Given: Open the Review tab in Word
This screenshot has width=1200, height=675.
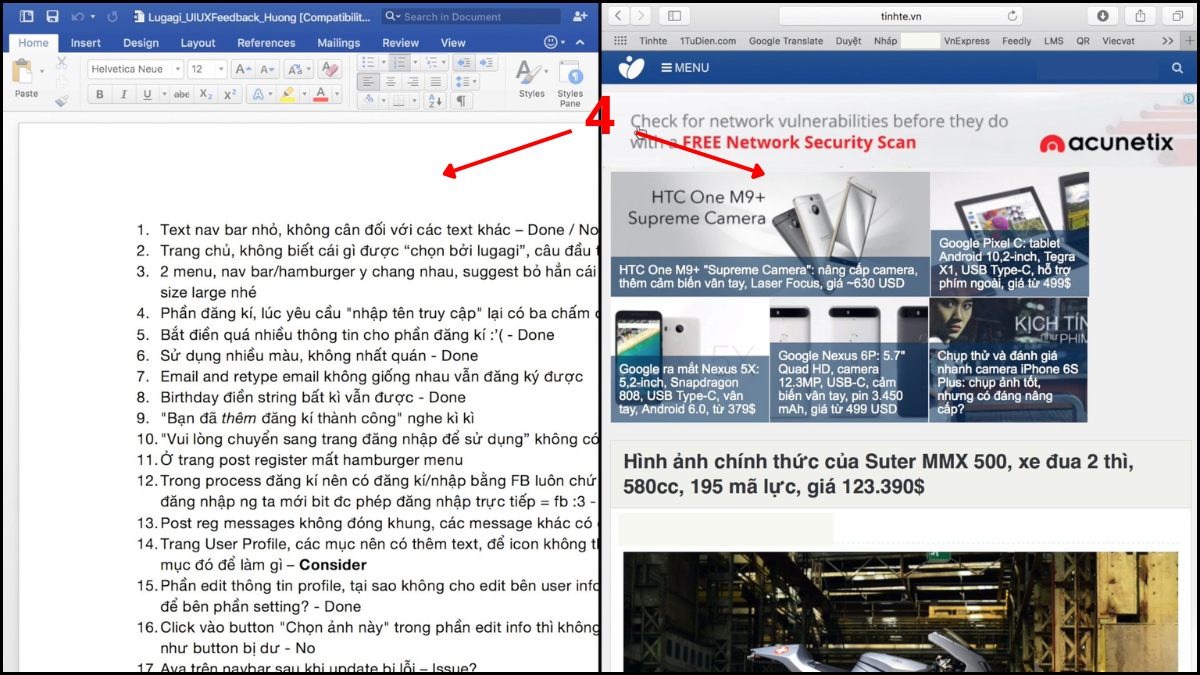Looking at the screenshot, I should 400,43.
